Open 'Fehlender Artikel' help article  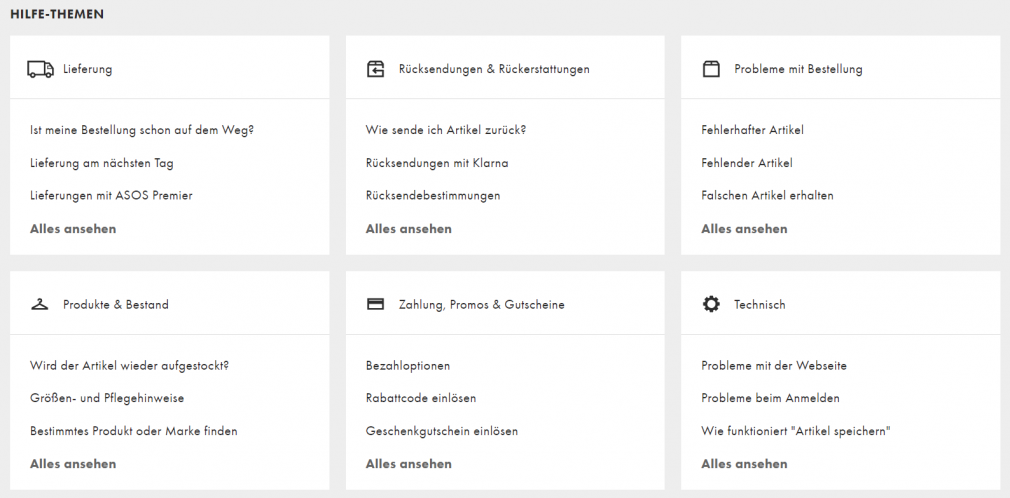point(747,163)
